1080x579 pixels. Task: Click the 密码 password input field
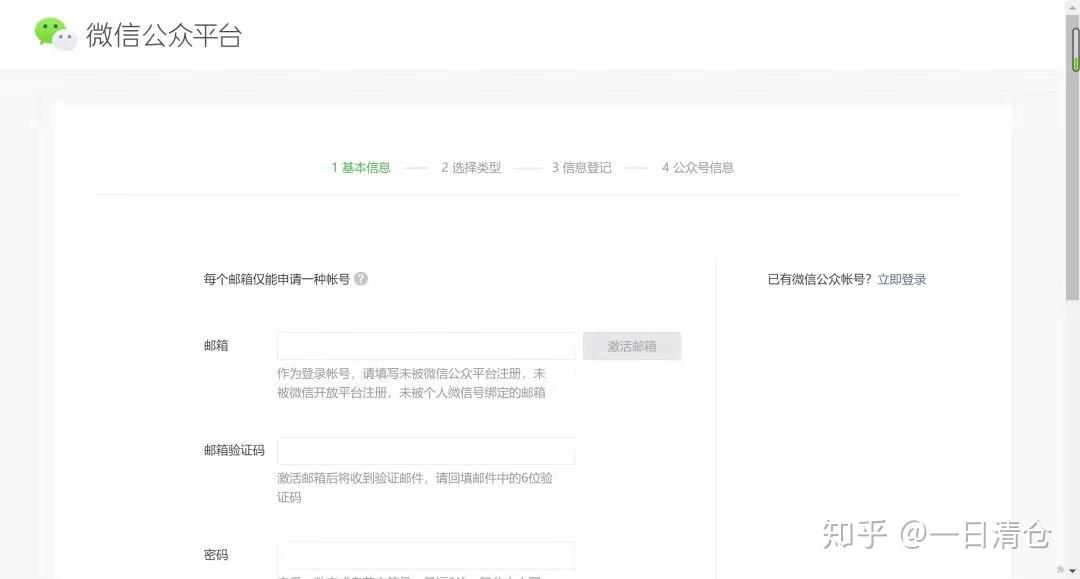426,555
